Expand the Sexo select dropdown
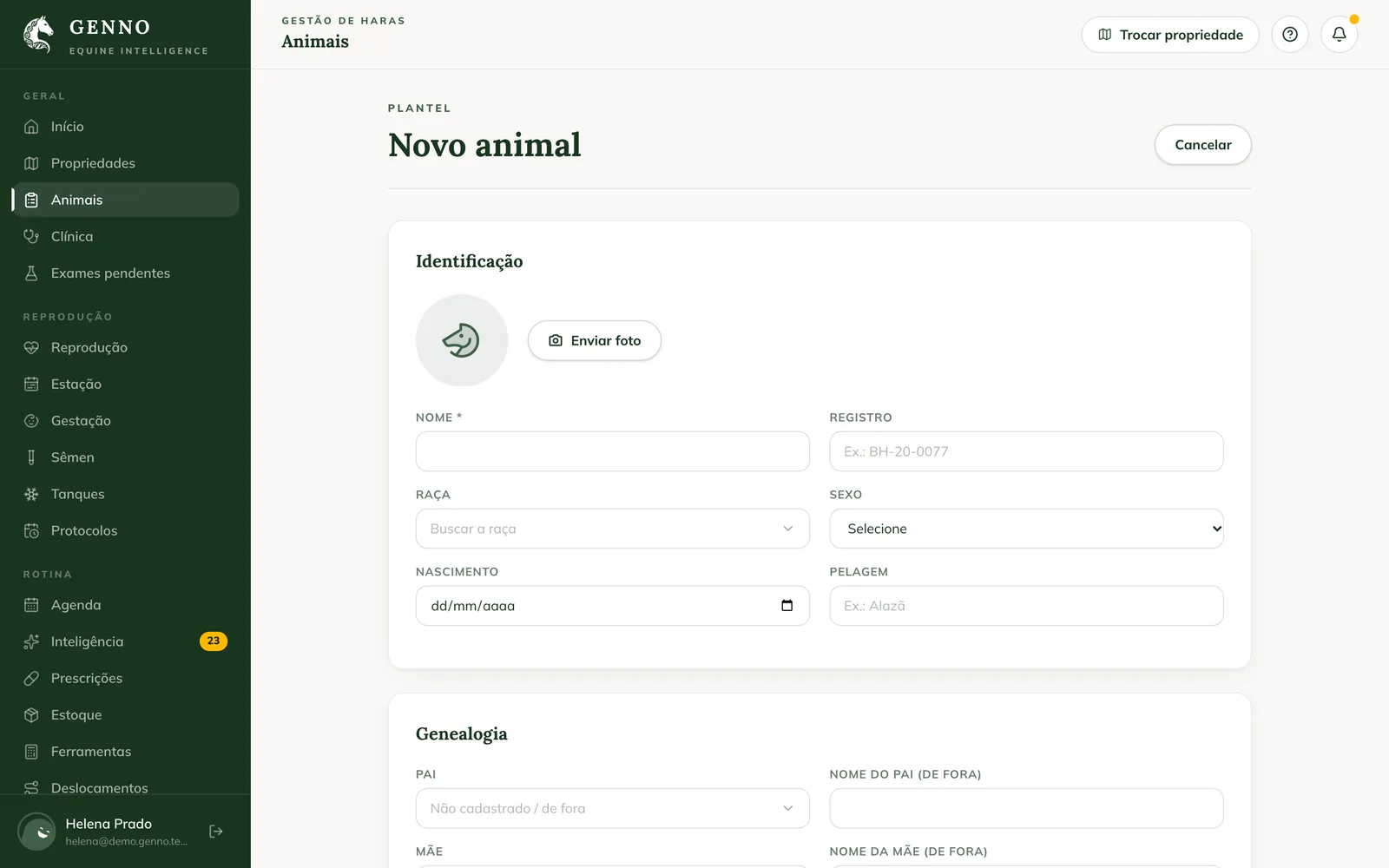1389x868 pixels. pos(1026,529)
